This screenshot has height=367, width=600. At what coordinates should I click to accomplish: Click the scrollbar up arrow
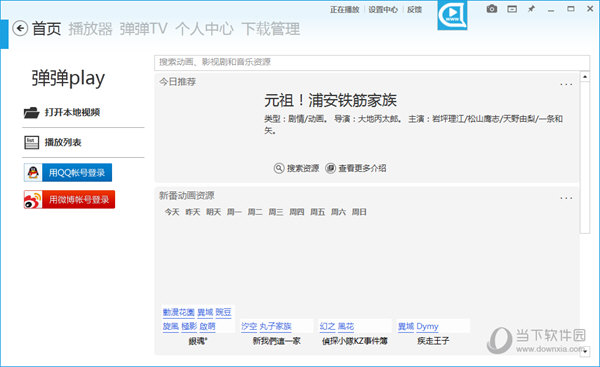pos(585,77)
